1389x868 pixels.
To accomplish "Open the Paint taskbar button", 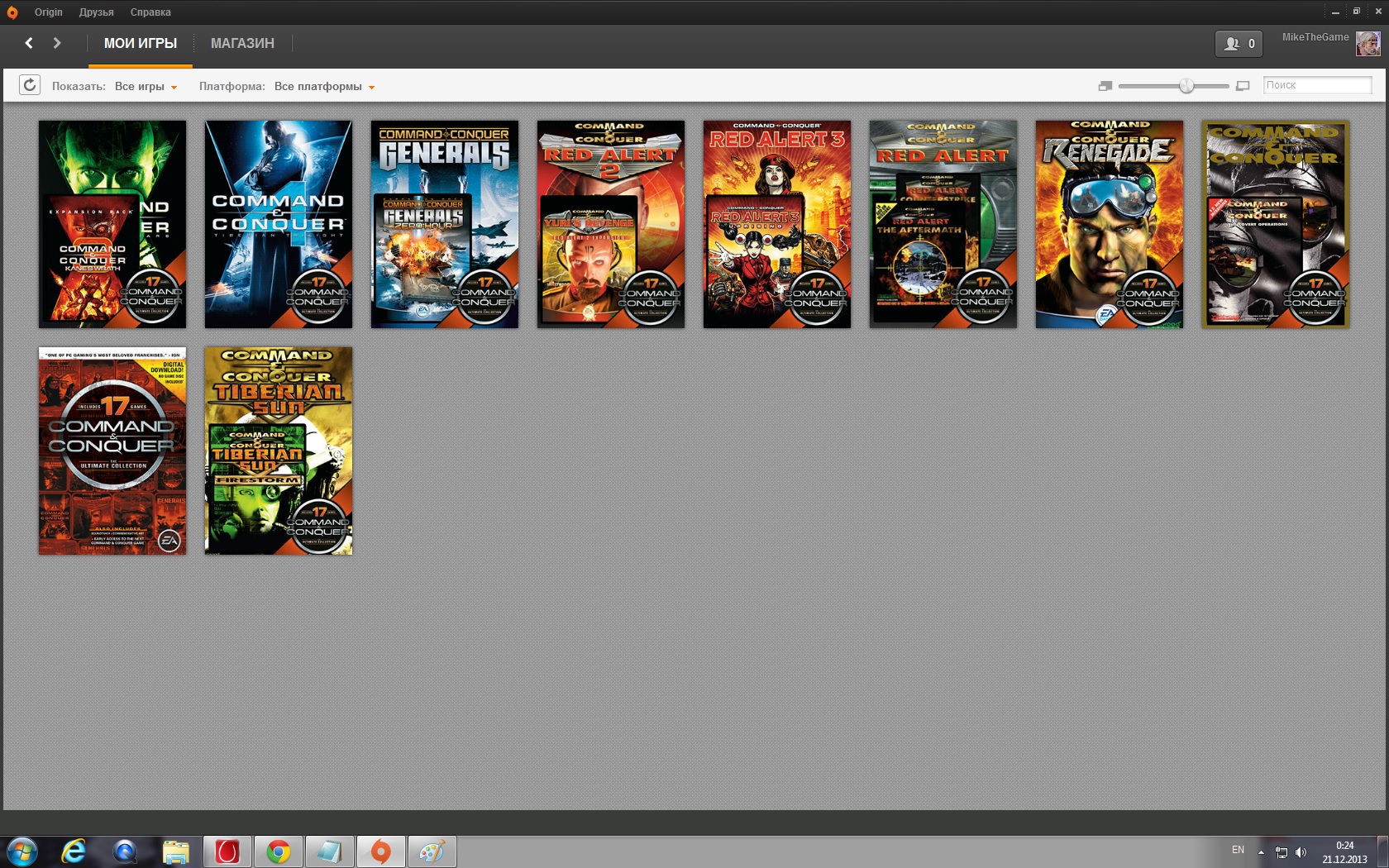I will pos(432,851).
